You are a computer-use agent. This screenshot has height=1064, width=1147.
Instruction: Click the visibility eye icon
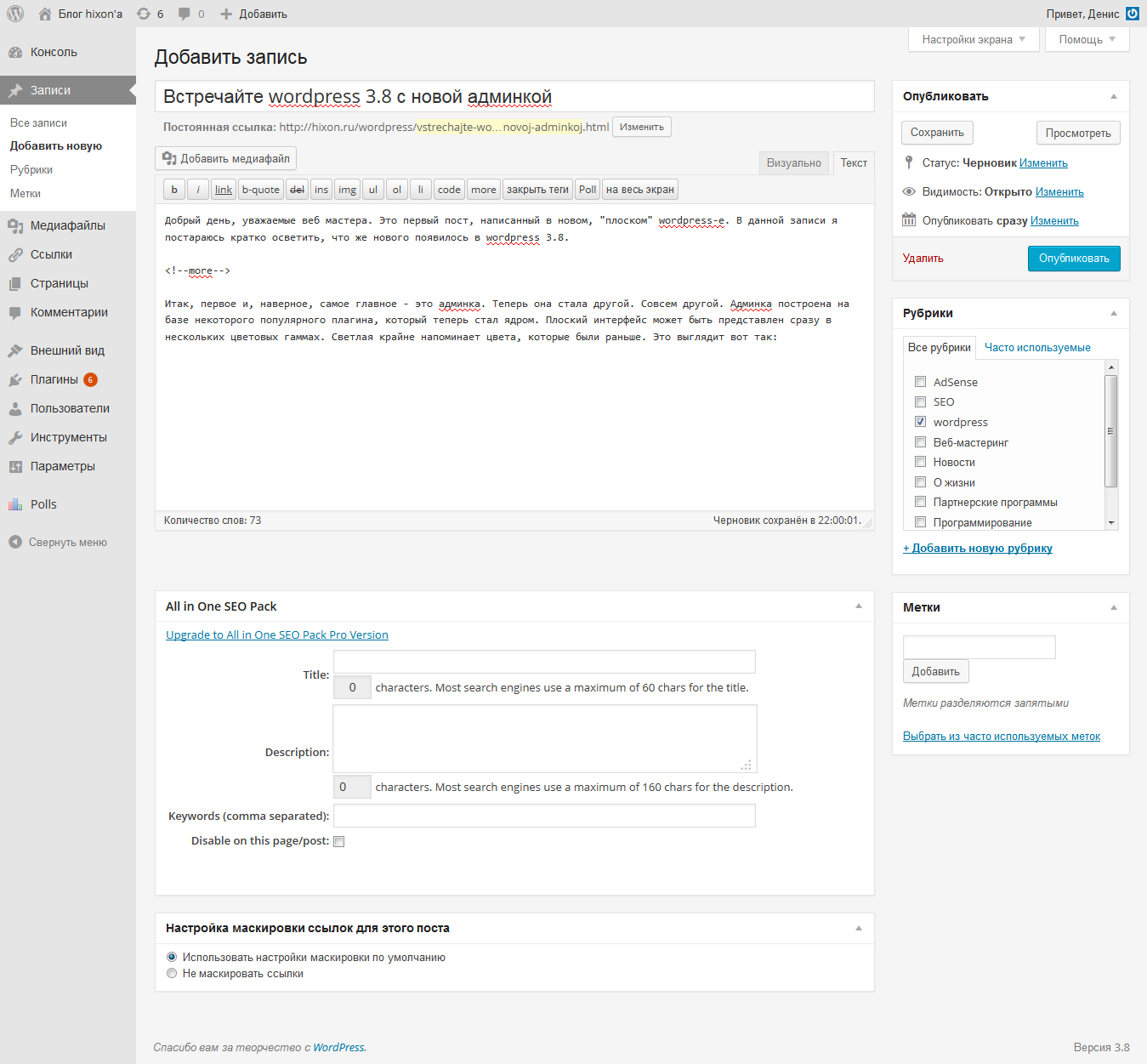pos(909,191)
